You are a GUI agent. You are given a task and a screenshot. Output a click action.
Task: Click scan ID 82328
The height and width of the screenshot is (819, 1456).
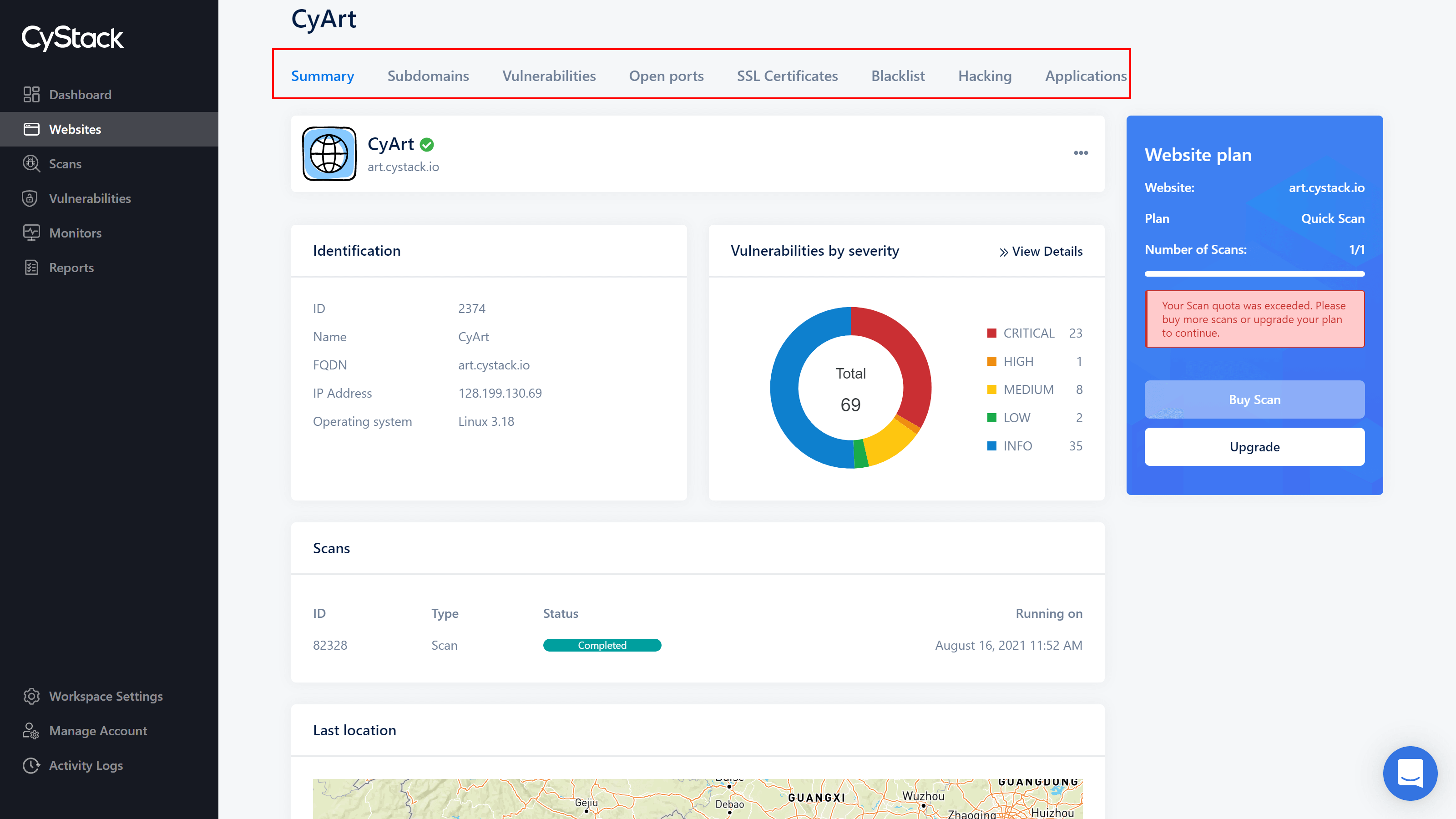tap(330, 645)
